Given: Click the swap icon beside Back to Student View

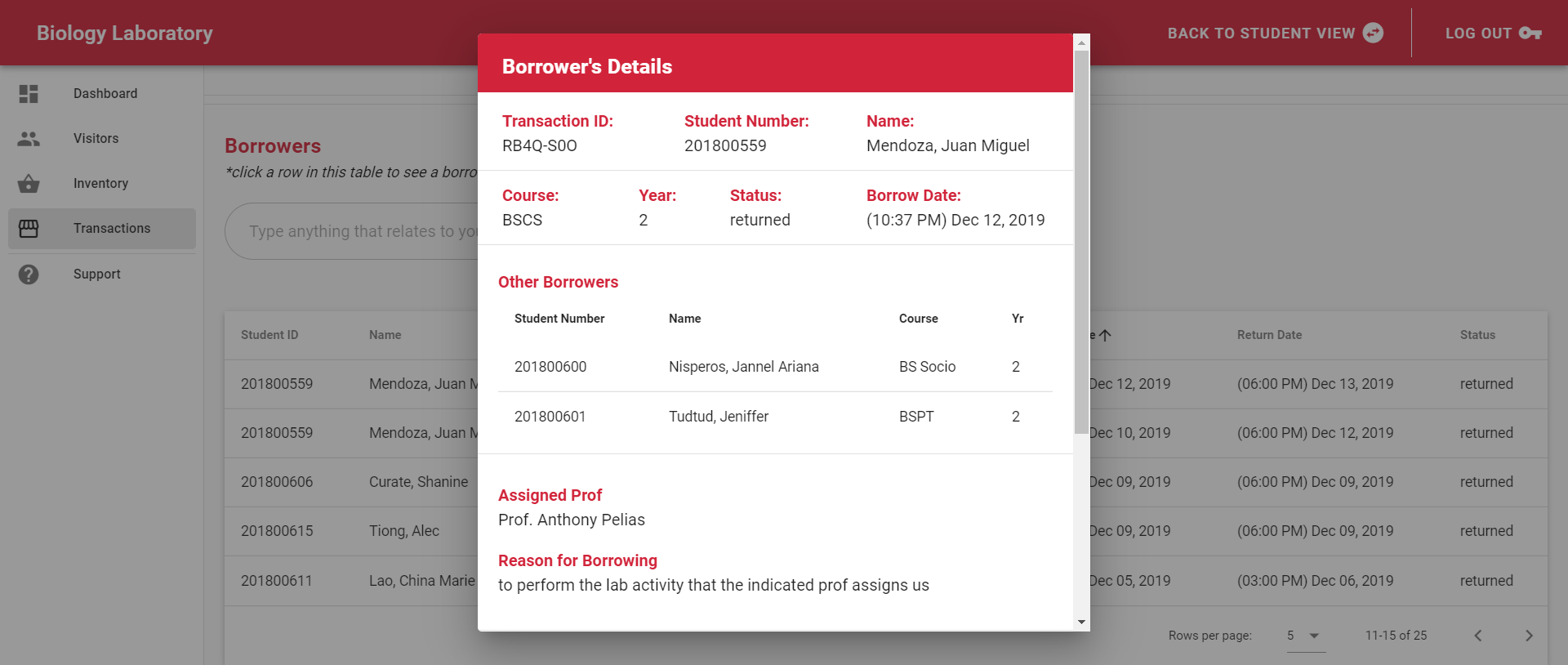Looking at the screenshot, I should [x=1374, y=33].
